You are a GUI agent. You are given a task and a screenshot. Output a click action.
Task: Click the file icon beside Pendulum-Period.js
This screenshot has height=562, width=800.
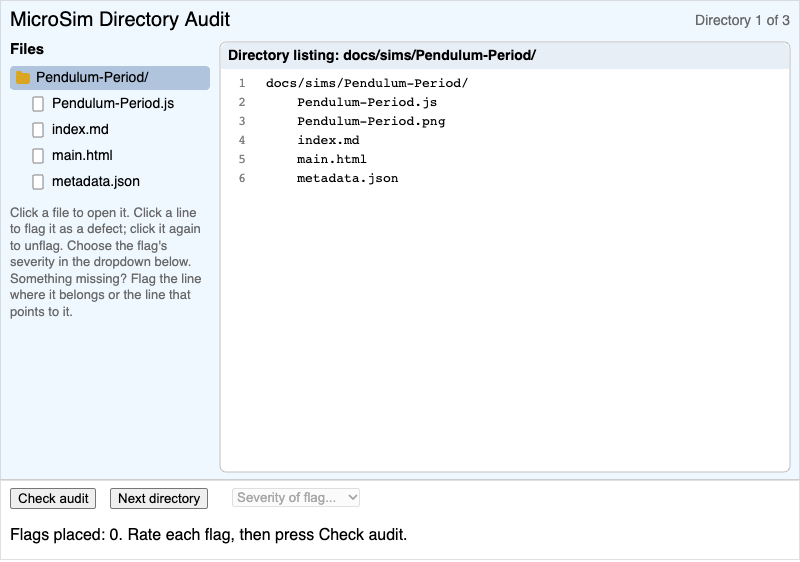coord(38,104)
